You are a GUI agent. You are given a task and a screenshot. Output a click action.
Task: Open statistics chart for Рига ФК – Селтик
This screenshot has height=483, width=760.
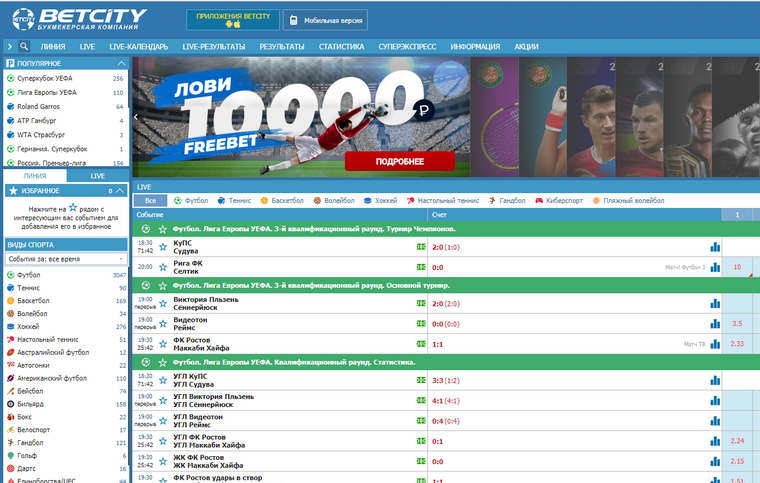pyautogui.click(x=715, y=267)
